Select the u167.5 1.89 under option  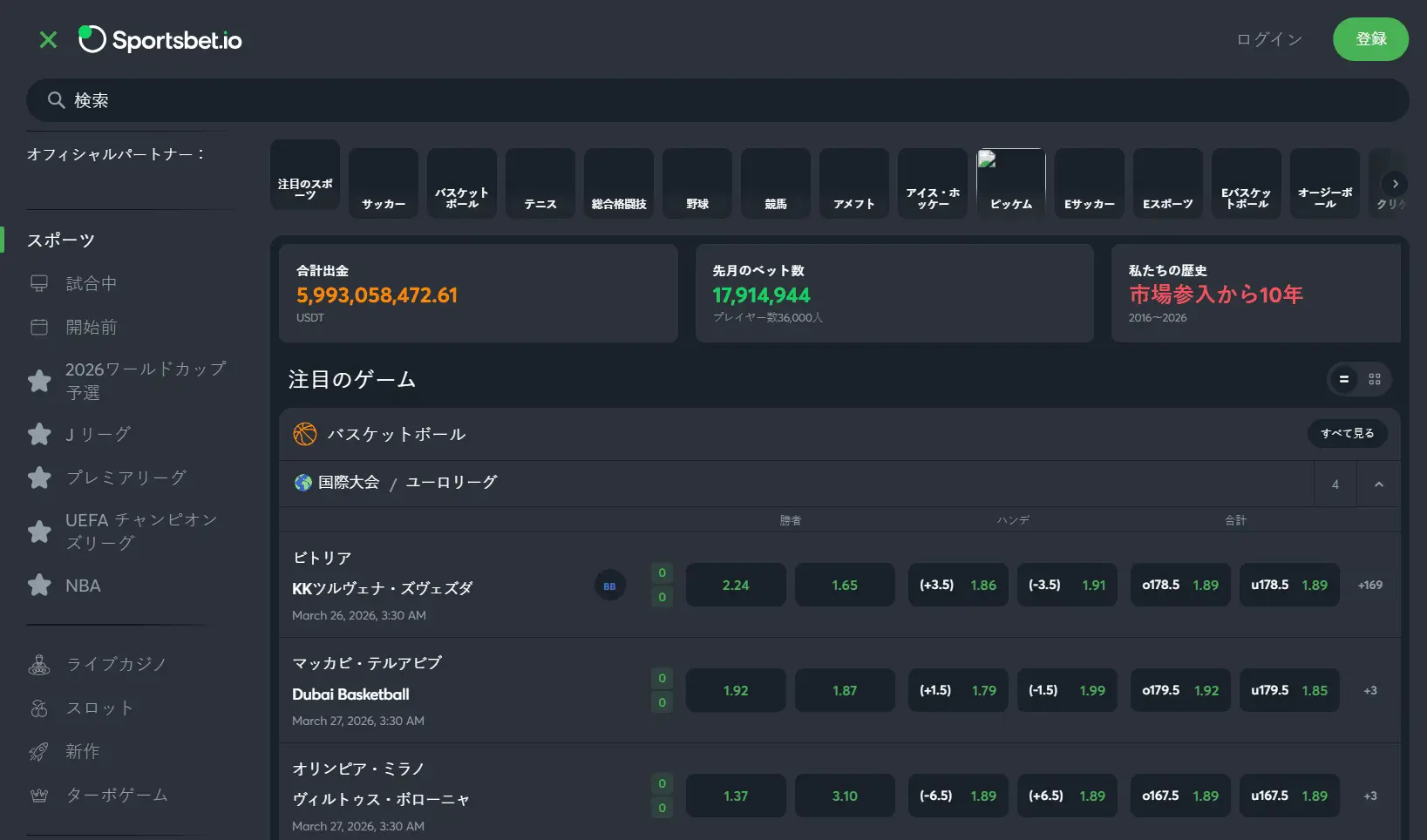pos(1289,796)
